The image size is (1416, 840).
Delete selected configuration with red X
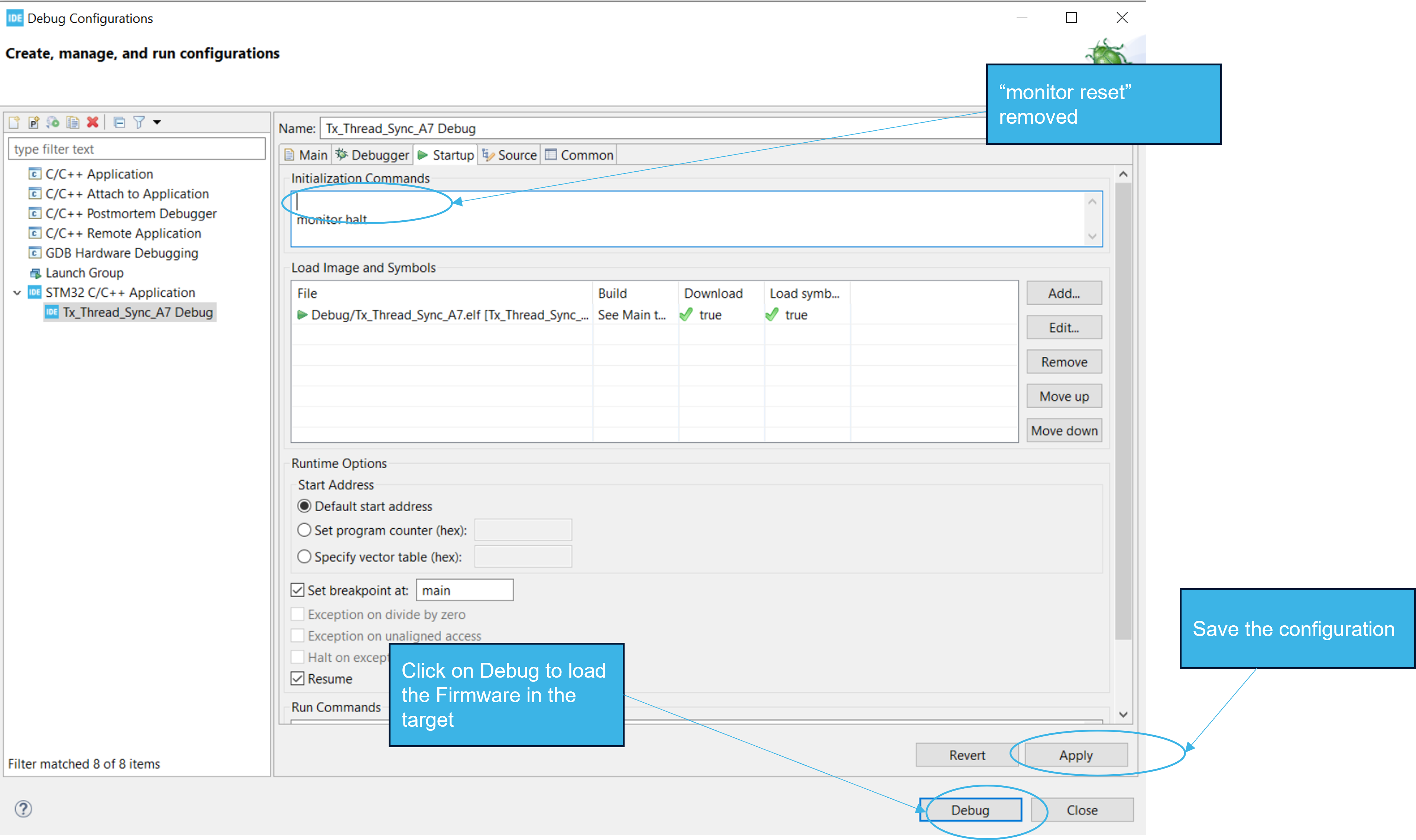[93, 122]
